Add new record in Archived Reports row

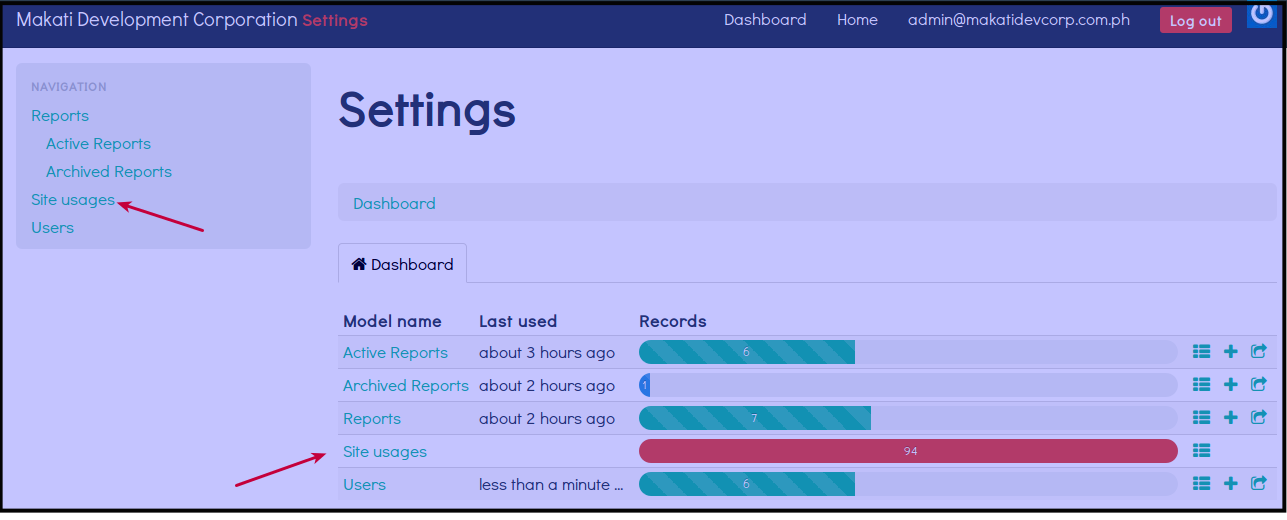click(x=1231, y=385)
